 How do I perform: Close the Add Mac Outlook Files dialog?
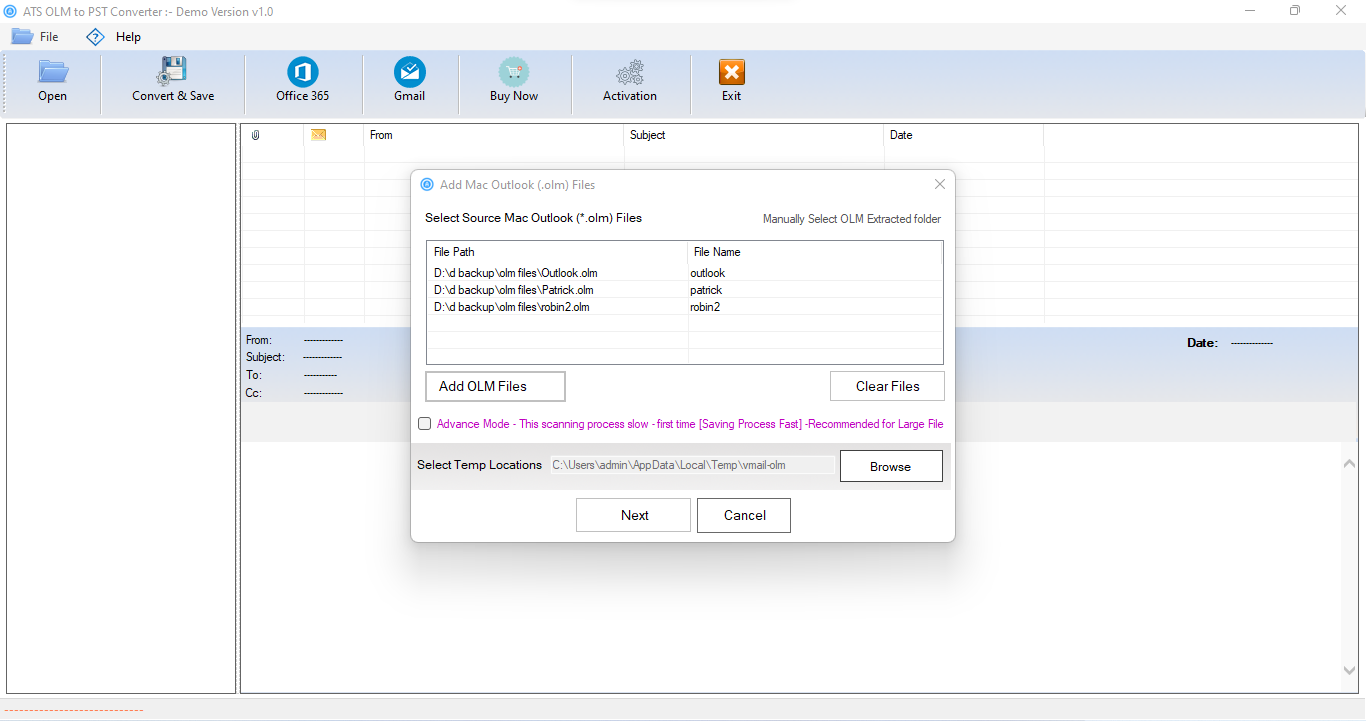(939, 184)
